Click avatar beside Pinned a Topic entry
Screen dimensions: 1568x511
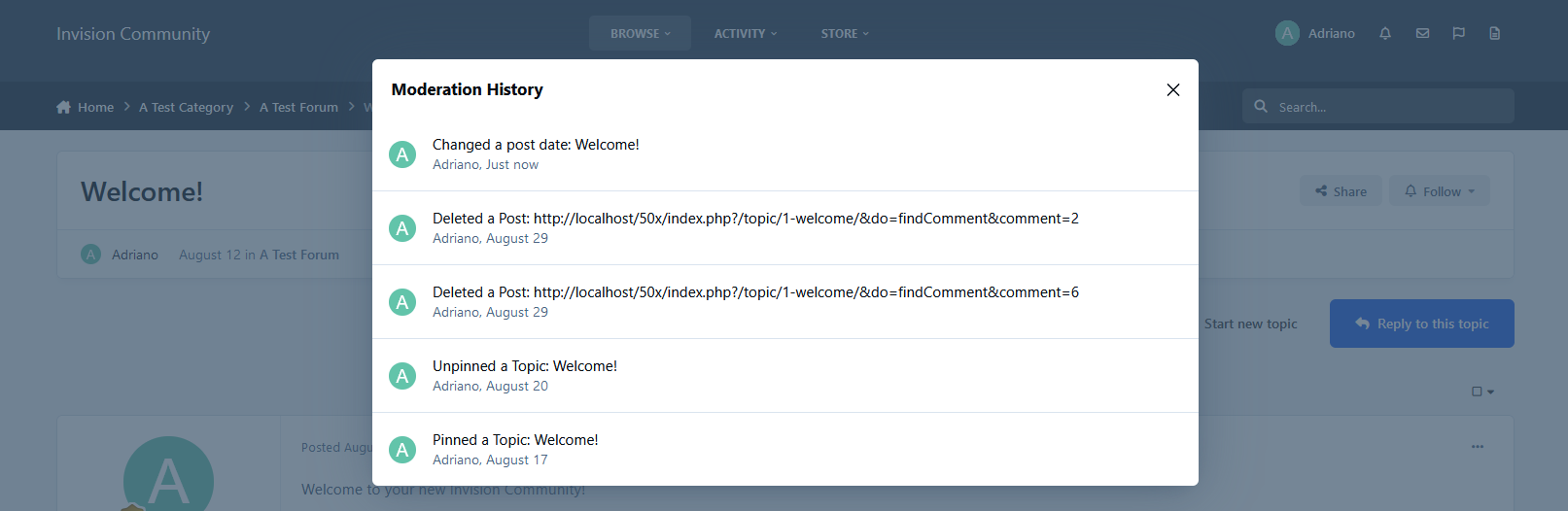coord(402,450)
